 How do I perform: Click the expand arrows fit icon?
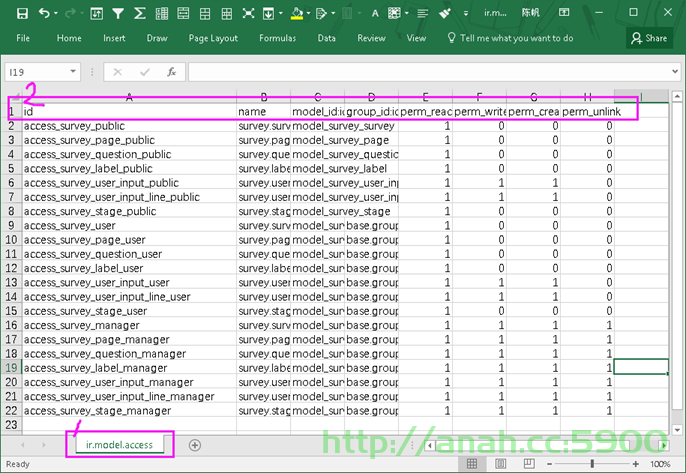[x=248, y=14]
